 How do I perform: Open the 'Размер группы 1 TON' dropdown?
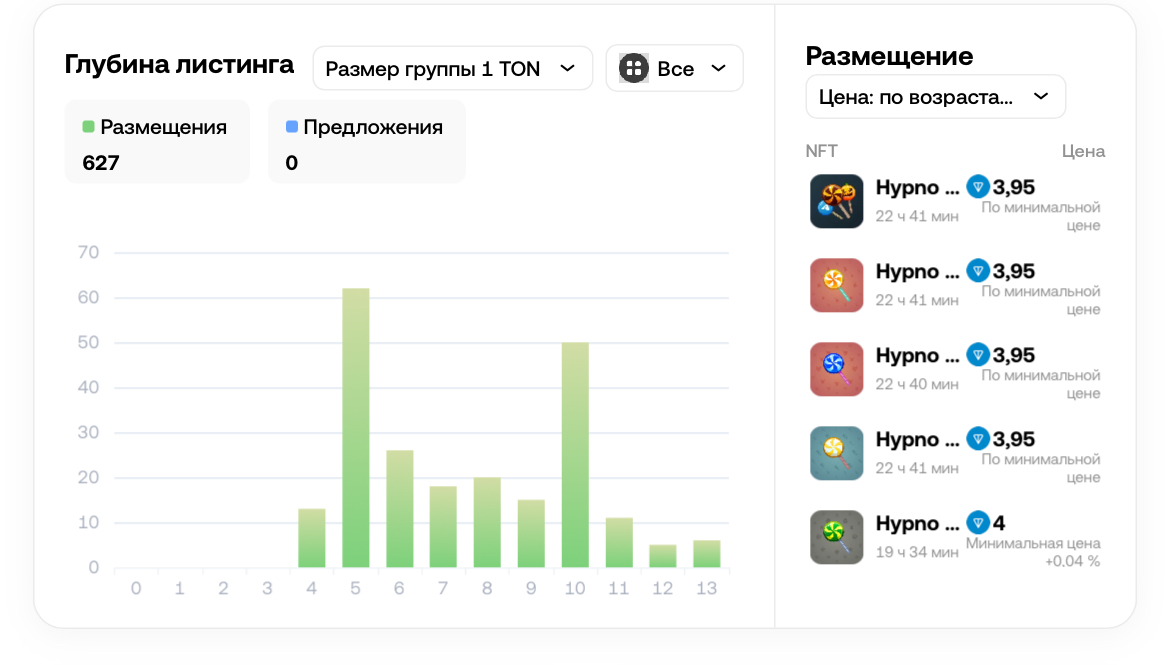click(x=452, y=69)
